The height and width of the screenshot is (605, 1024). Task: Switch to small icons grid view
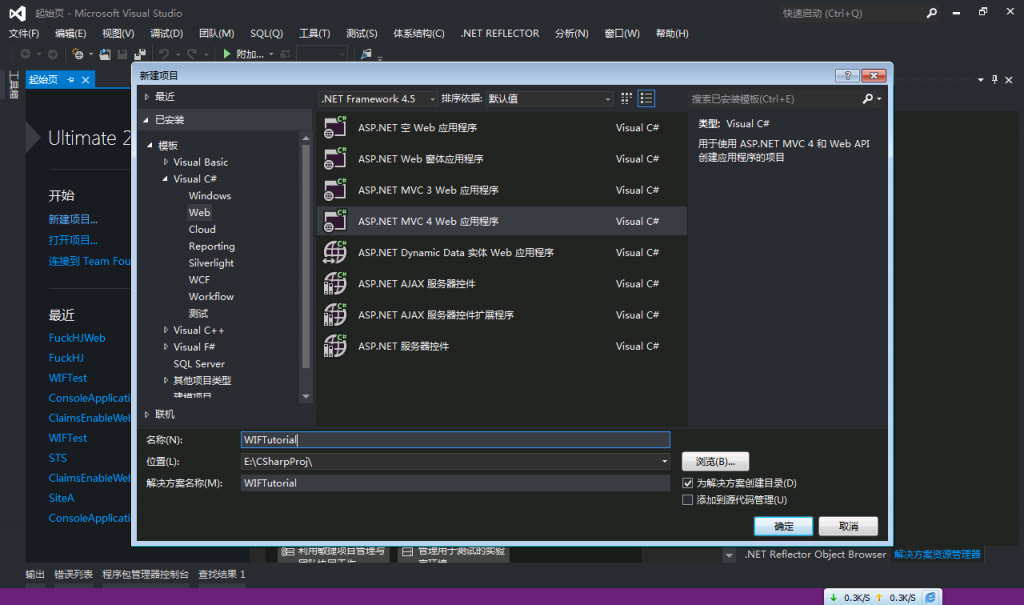[x=626, y=99]
